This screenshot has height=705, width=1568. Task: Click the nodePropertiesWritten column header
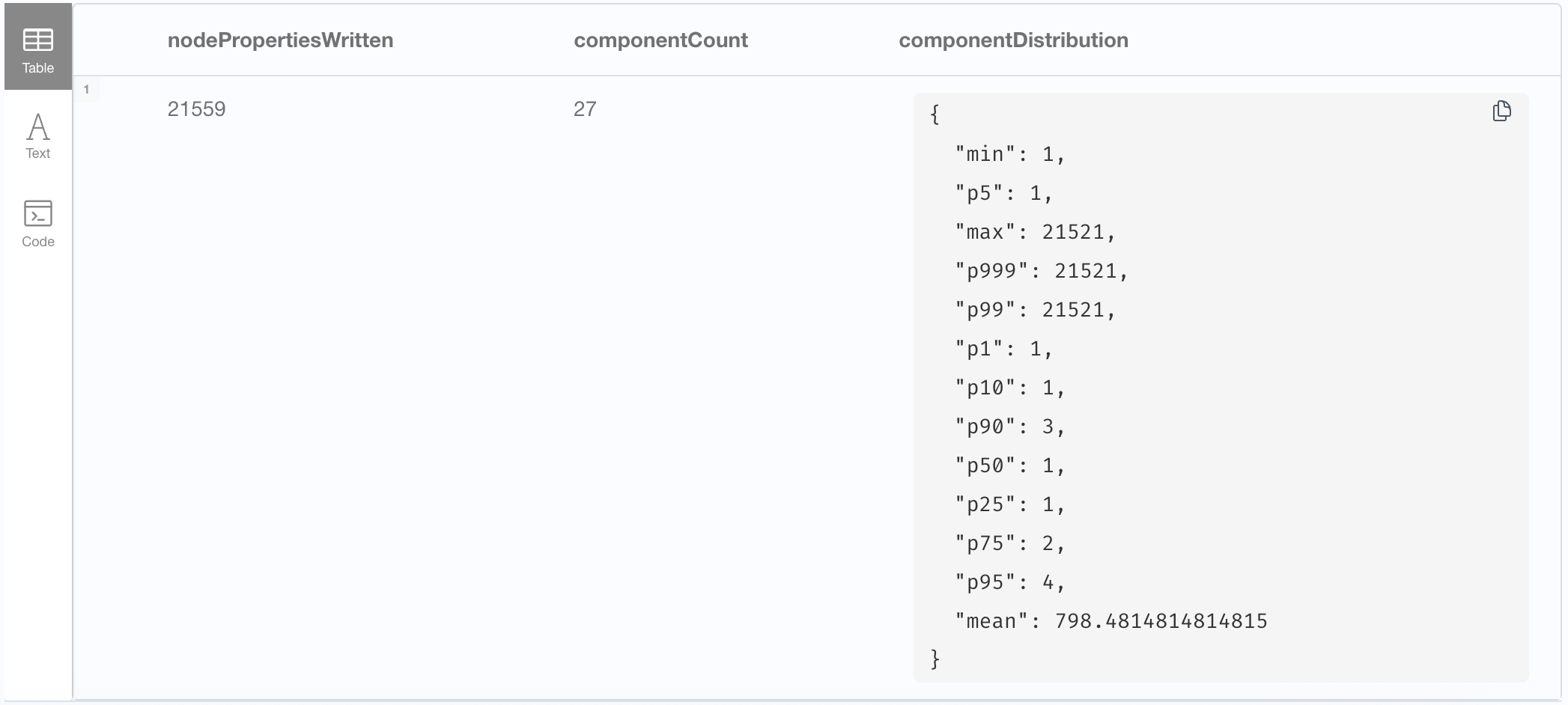point(280,40)
